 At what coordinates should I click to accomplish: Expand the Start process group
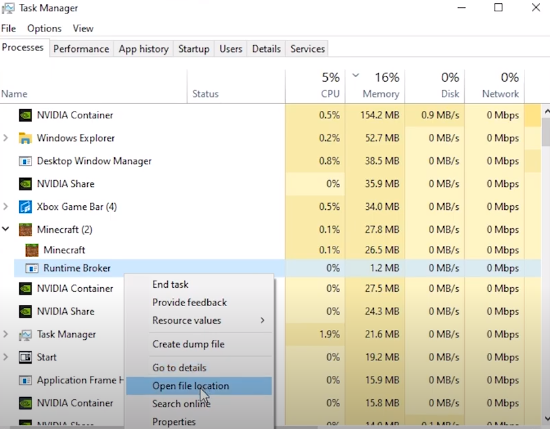[x=6, y=357]
